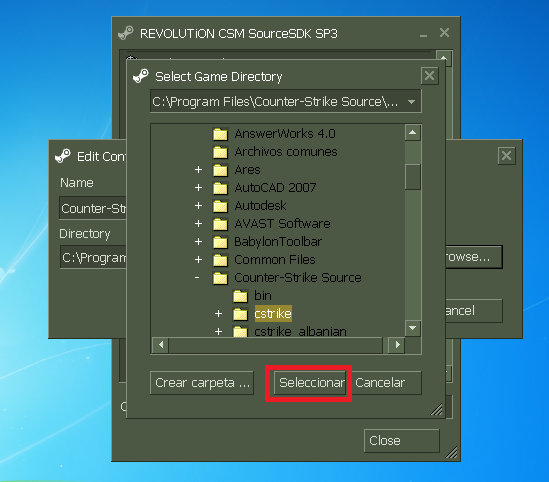Minimize the REVOLUTiON CSM SourceSDK window
This screenshot has height=482, width=549.
click(x=423, y=35)
